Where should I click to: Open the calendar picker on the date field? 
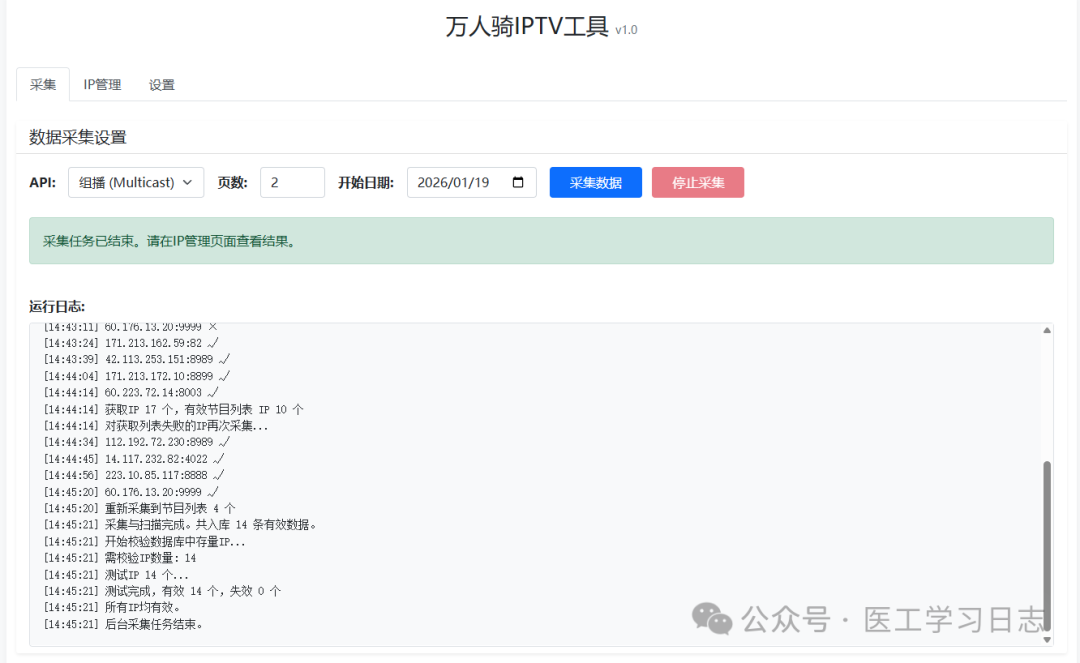517,181
